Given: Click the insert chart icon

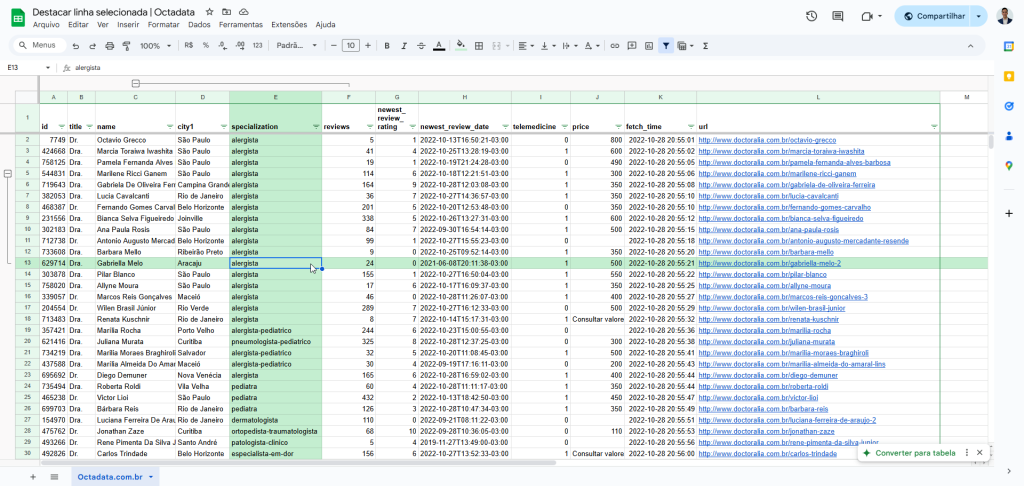Looking at the screenshot, I should pyautogui.click(x=648, y=46).
